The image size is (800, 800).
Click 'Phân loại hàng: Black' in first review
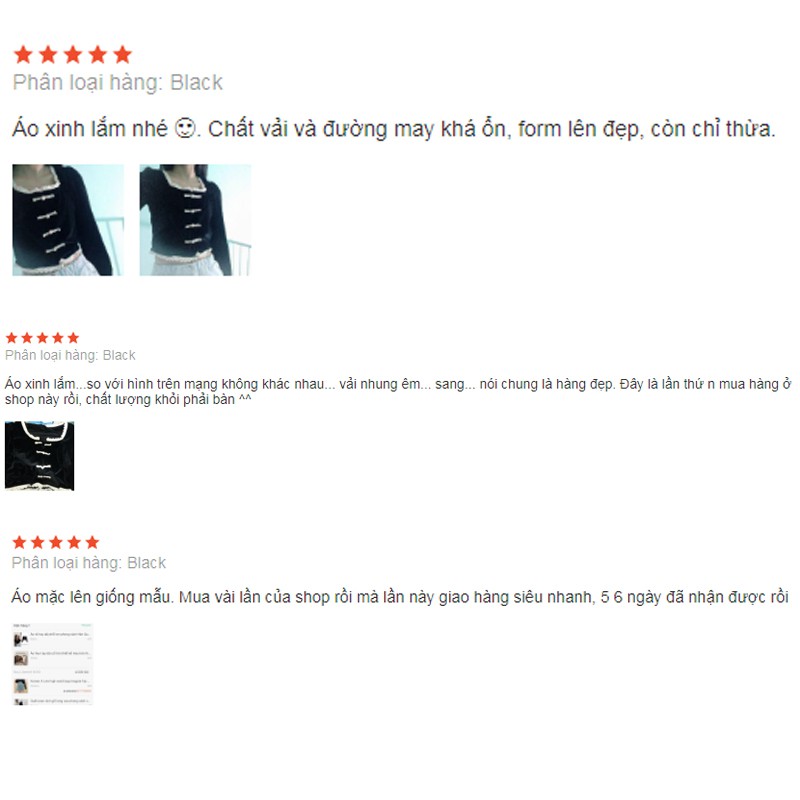118,83
